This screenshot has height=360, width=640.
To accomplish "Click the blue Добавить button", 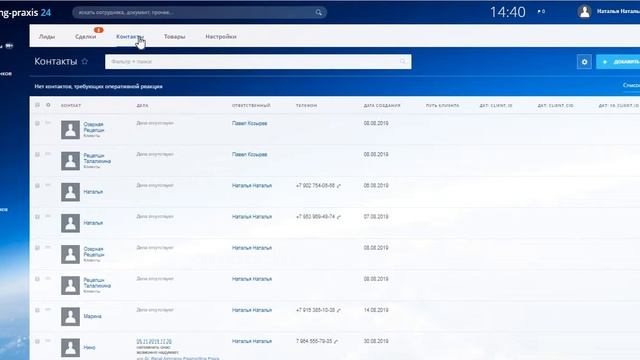I will click(x=618, y=62).
